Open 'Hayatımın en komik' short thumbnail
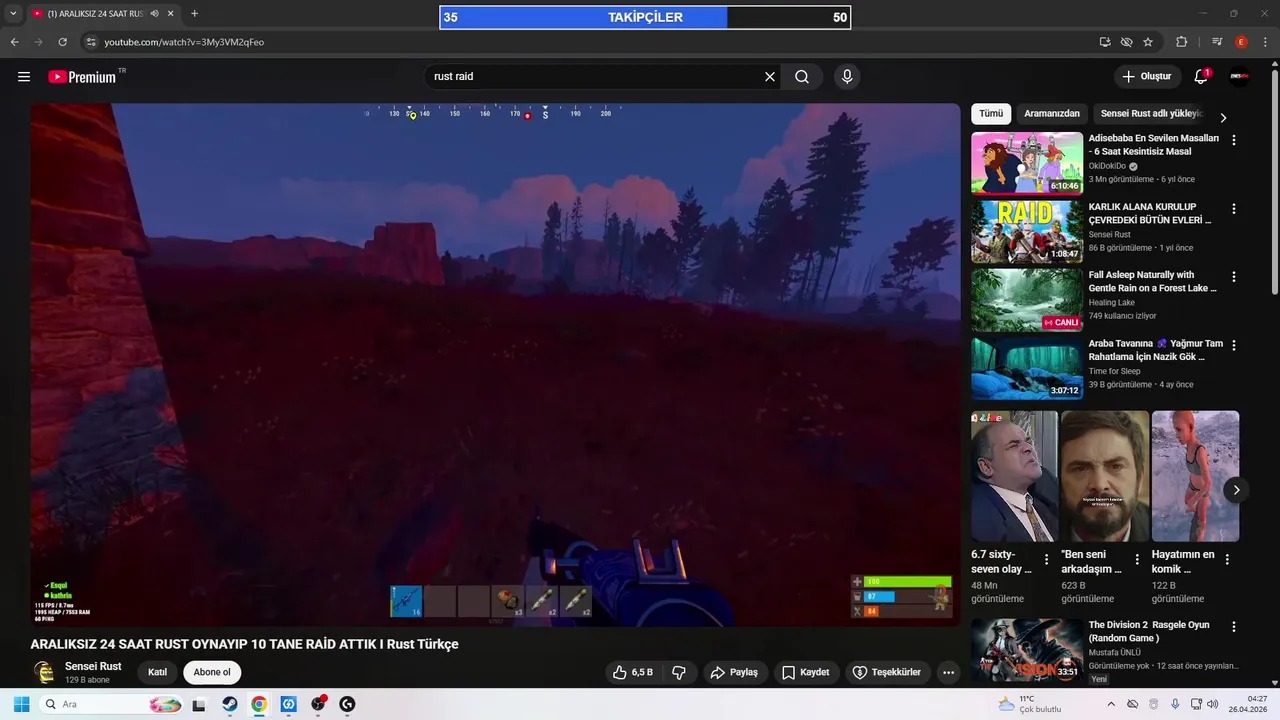The image size is (1280, 720). (1195, 476)
